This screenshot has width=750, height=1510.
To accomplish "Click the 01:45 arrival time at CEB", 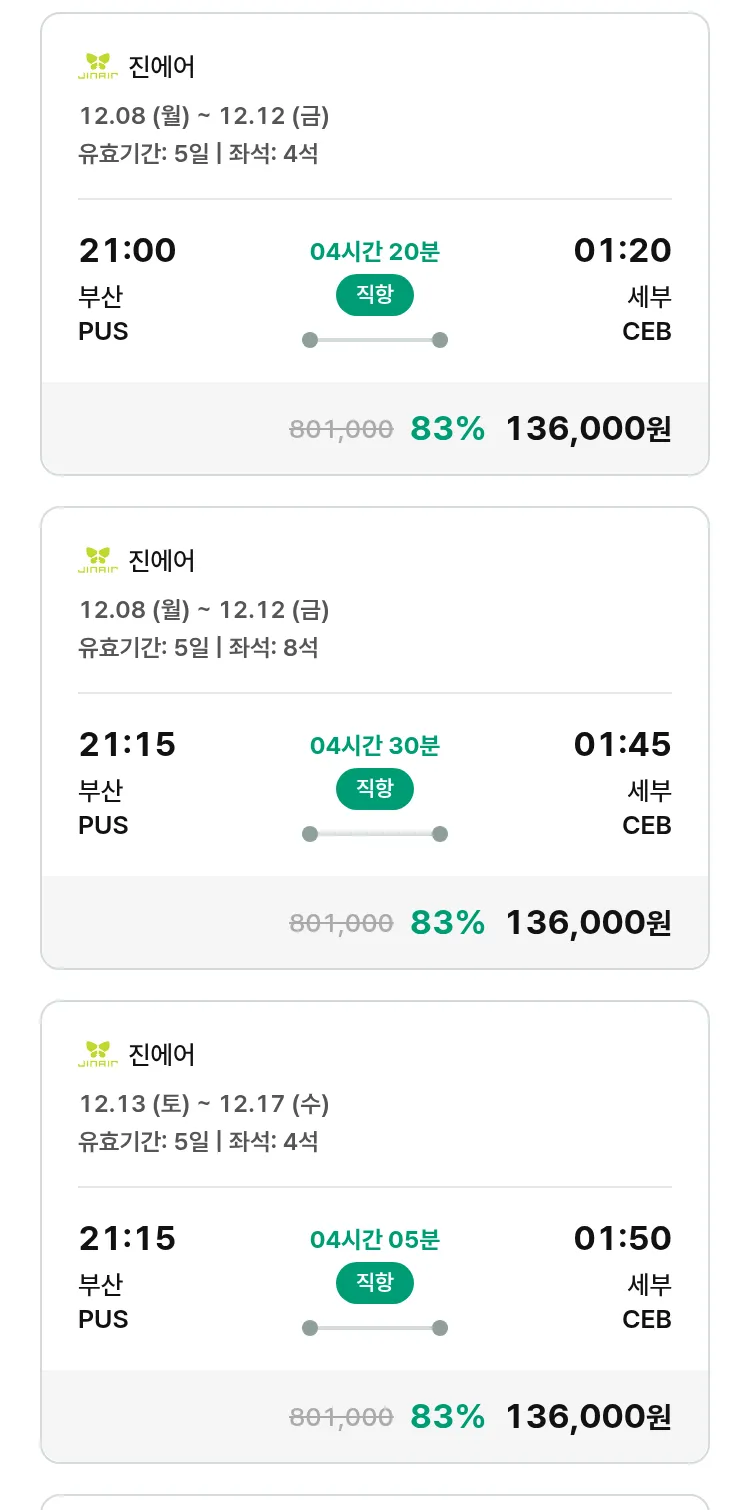I will click(622, 744).
